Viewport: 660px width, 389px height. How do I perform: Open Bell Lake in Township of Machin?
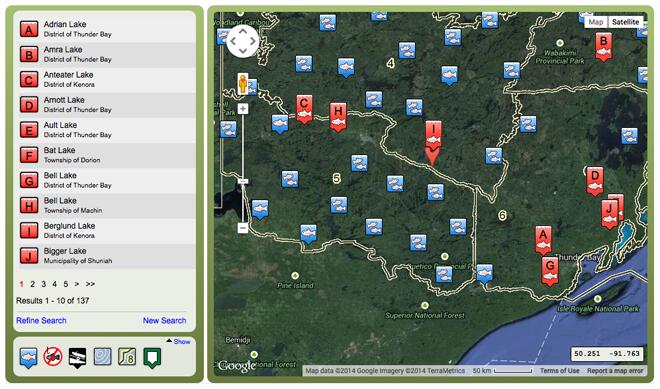[107, 205]
